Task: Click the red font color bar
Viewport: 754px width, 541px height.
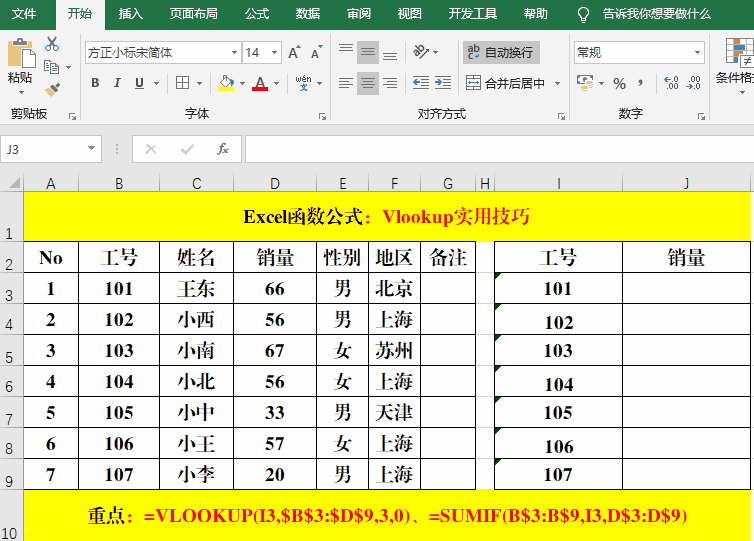Action: (260, 89)
